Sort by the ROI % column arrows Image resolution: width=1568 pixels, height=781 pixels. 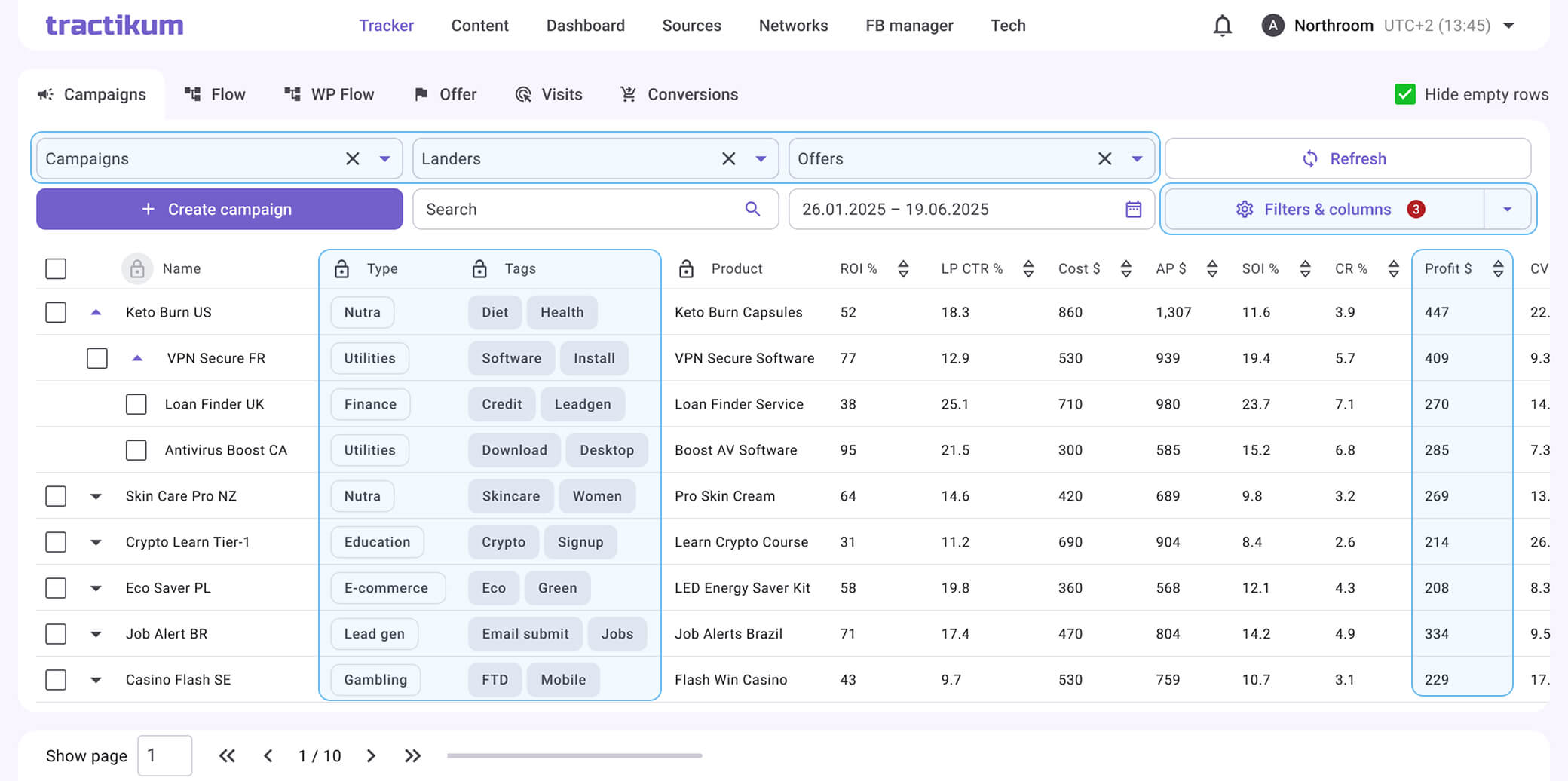tap(903, 268)
